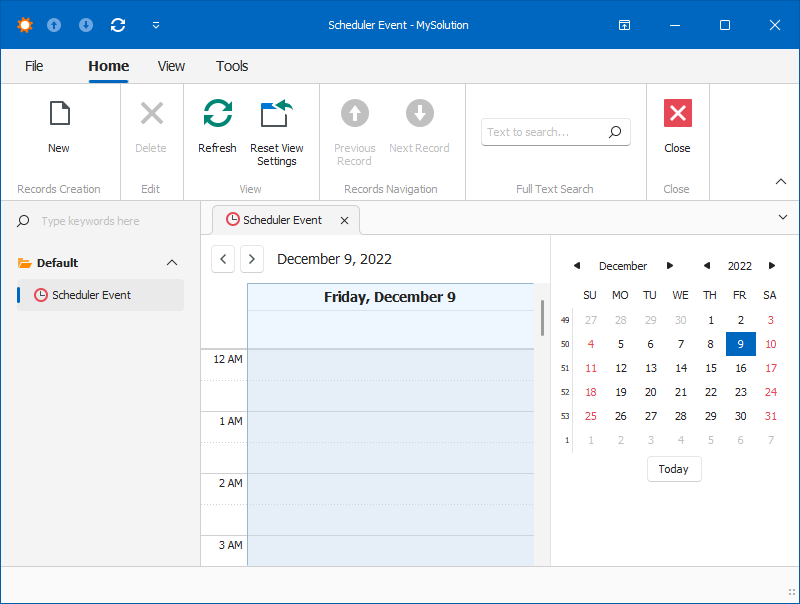This screenshot has width=800, height=604.
Task: Click the Next Record navigation icon
Action: tap(419, 113)
